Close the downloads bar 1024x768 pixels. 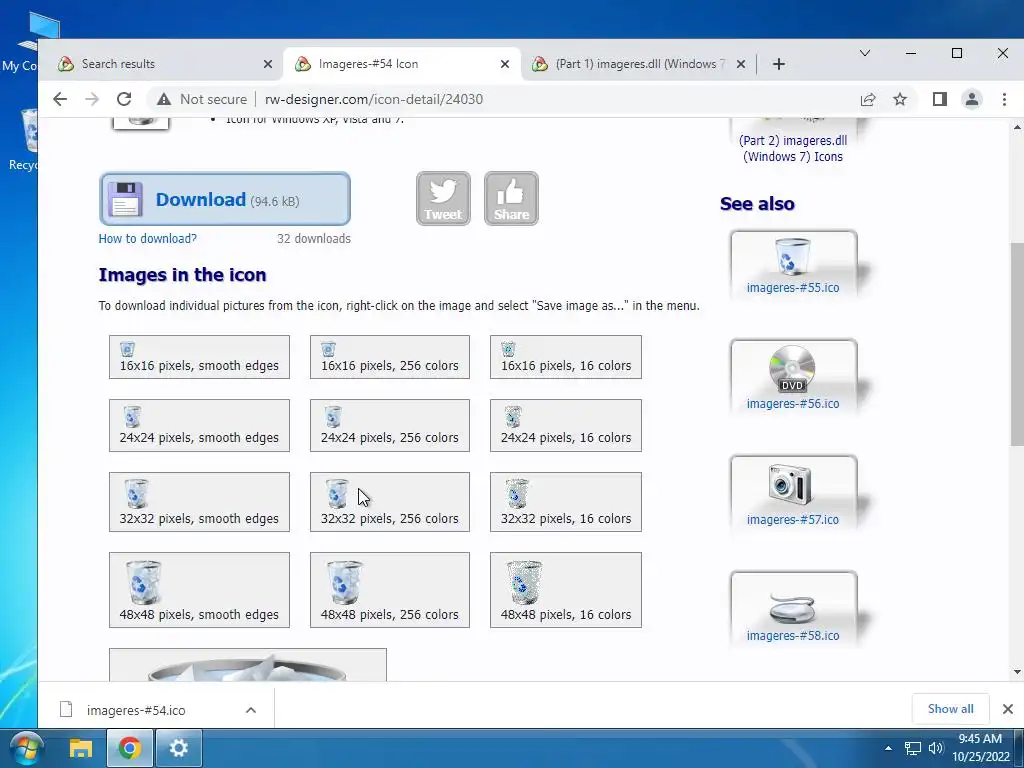click(1008, 709)
